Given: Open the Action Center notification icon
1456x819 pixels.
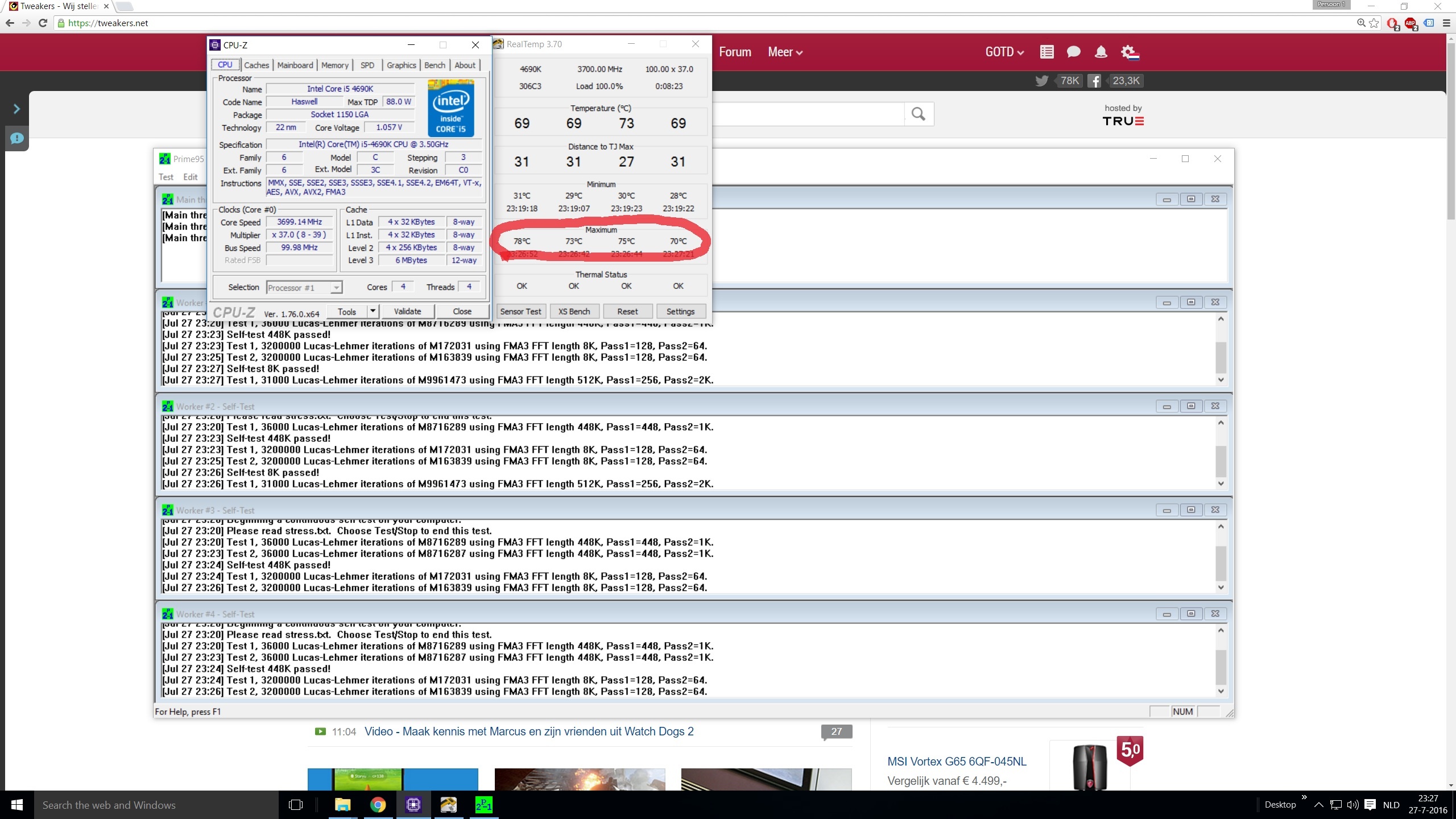Looking at the screenshot, I should click(1370, 805).
